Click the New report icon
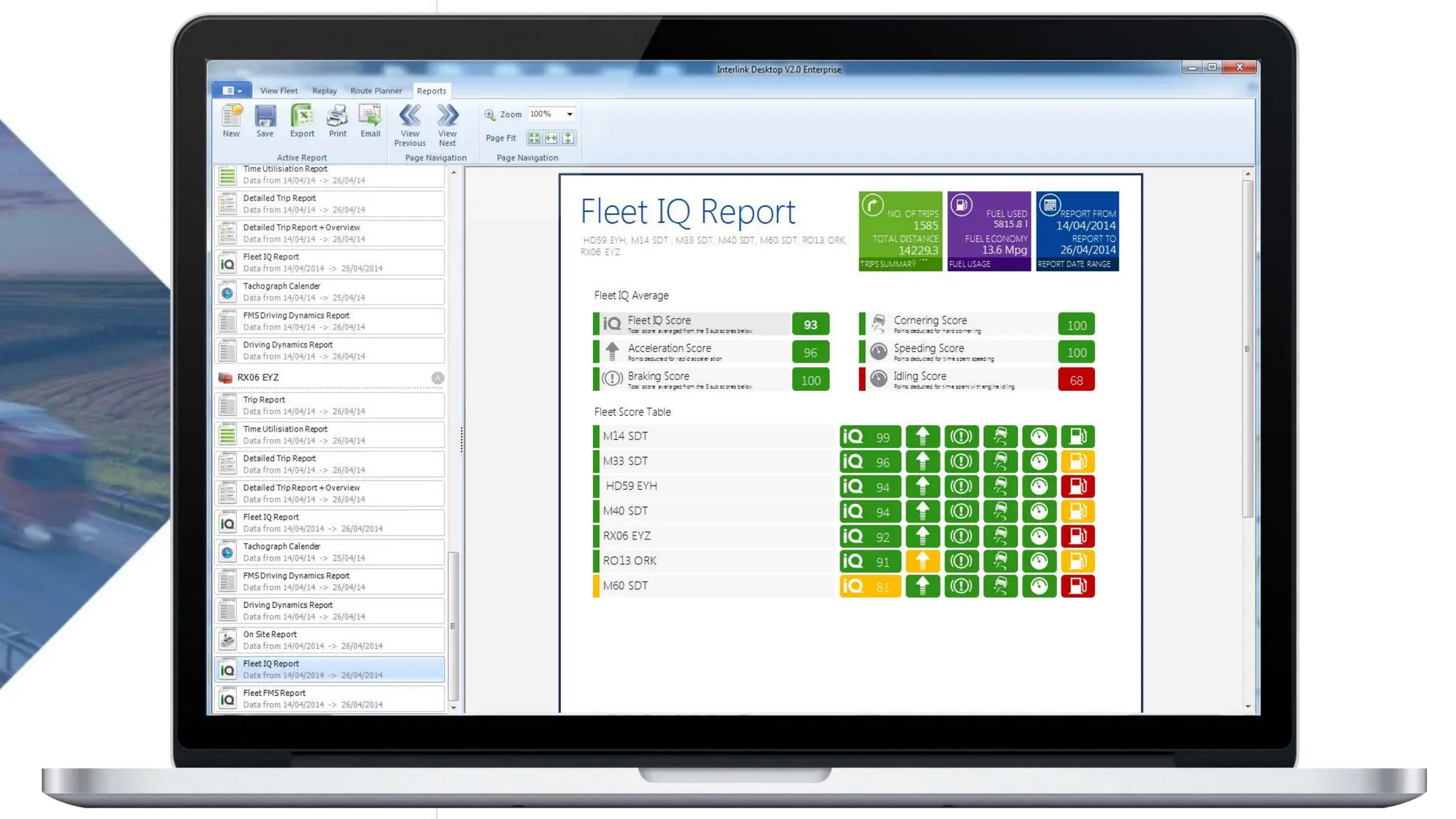 point(231,117)
